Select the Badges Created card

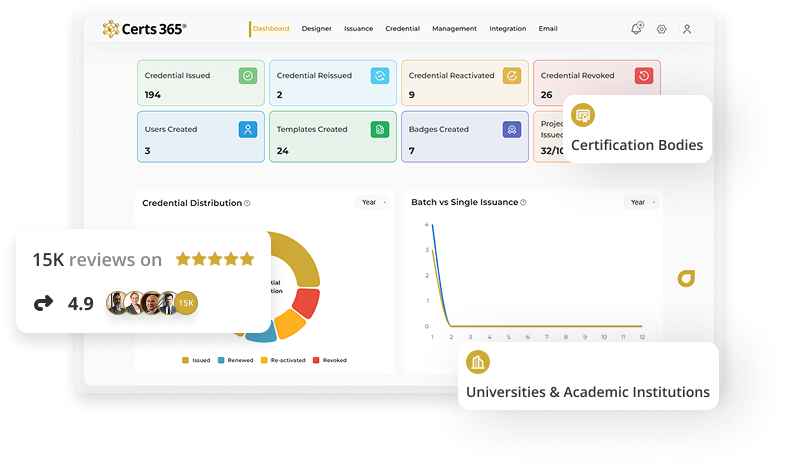pos(465,137)
